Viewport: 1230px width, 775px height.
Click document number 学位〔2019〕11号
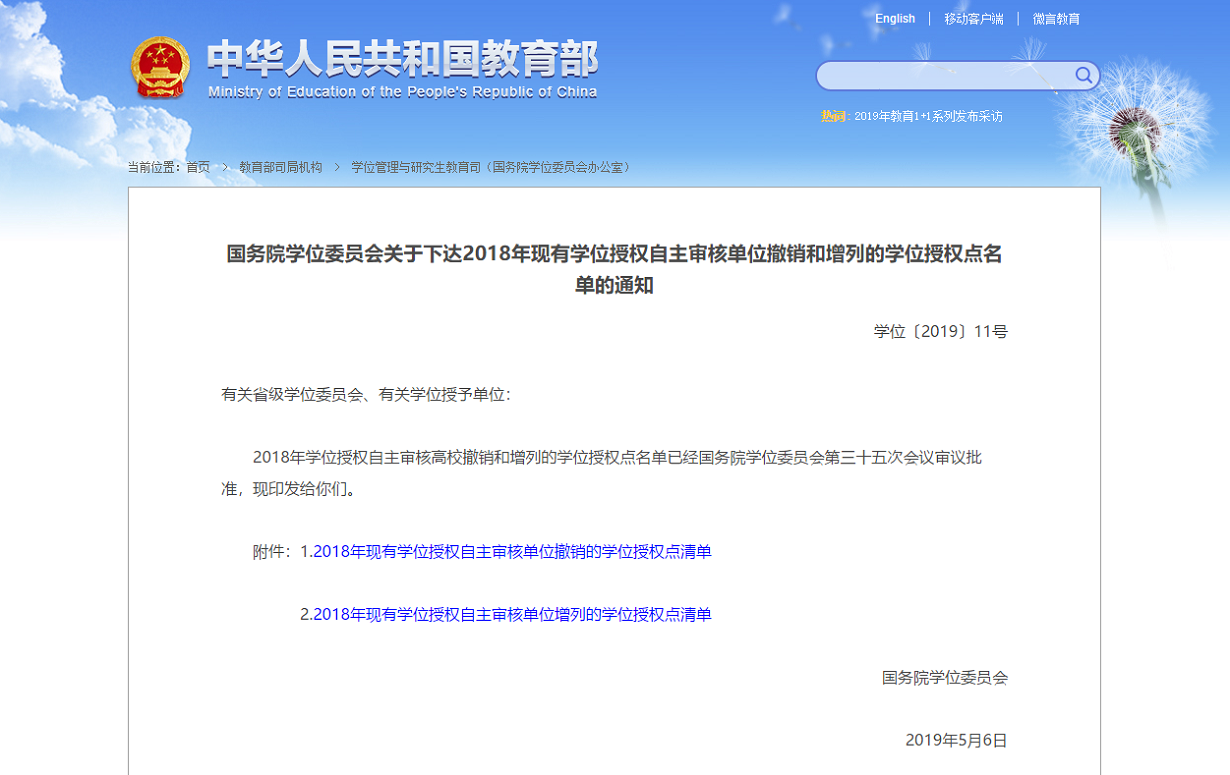tap(941, 331)
